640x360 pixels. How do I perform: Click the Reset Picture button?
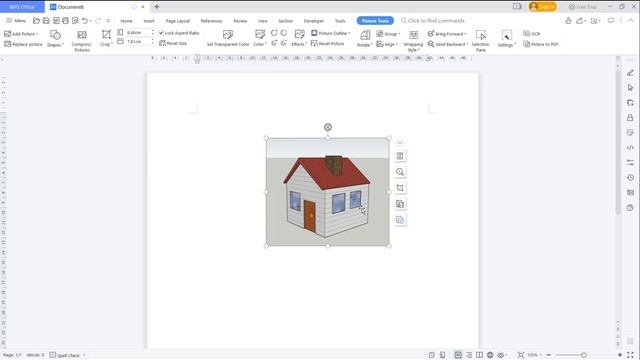coord(327,43)
